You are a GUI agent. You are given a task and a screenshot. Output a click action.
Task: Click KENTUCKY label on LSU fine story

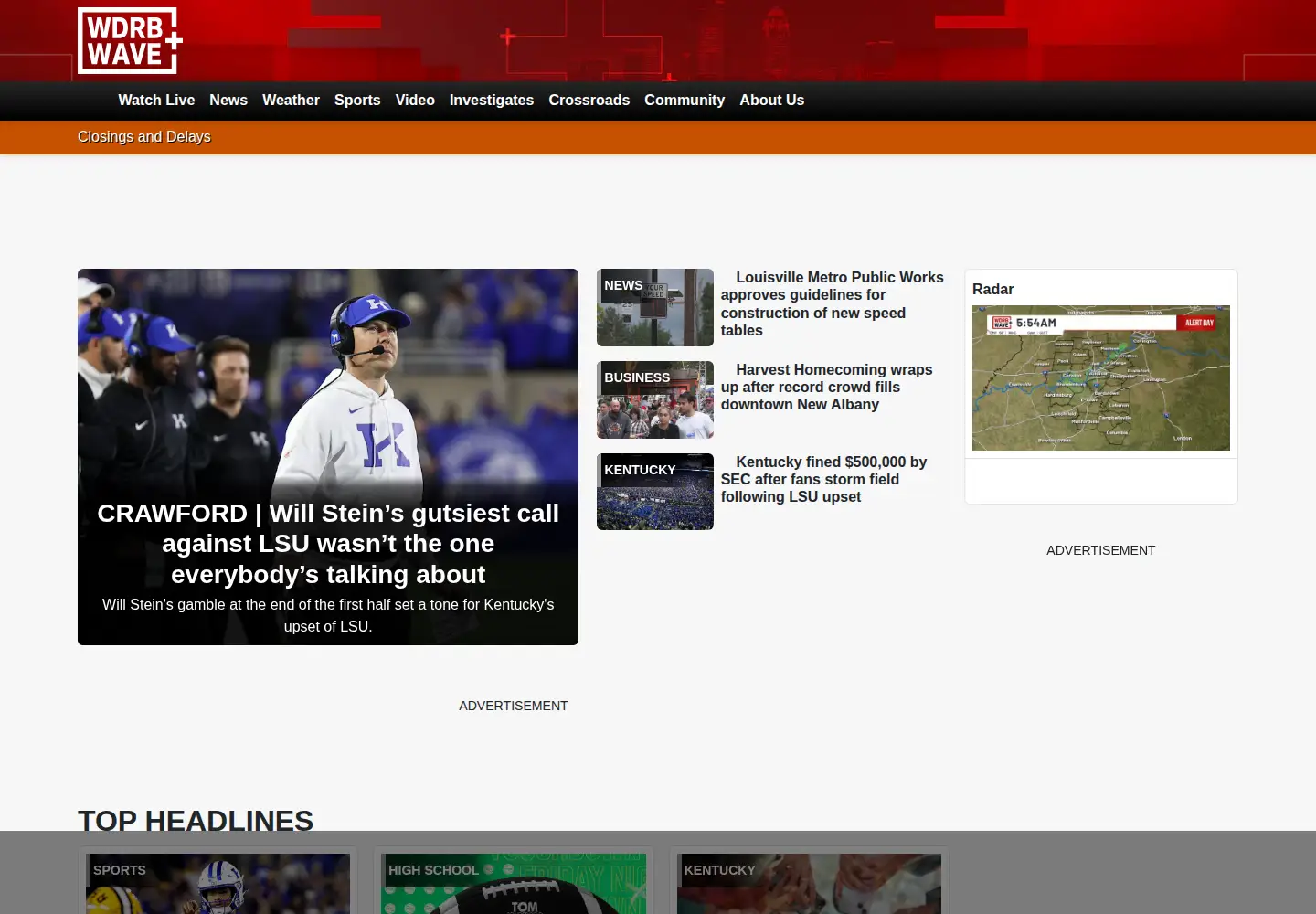(x=640, y=470)
